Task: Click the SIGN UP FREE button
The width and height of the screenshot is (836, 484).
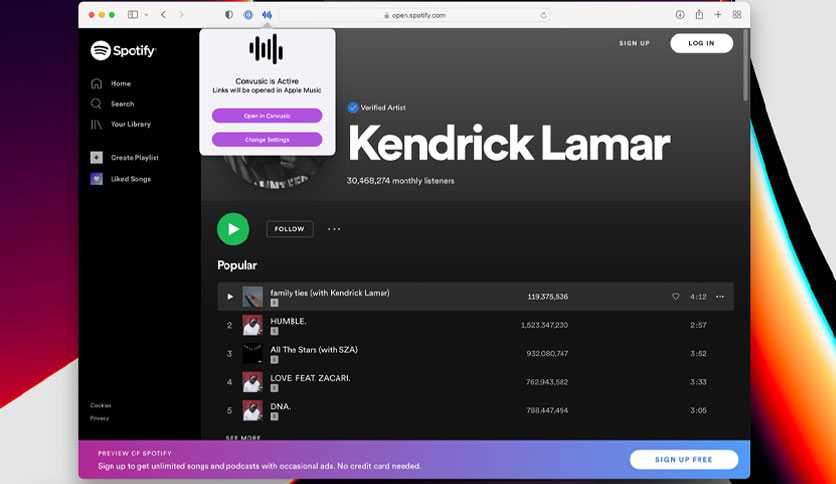Action: tap(684, 459)
